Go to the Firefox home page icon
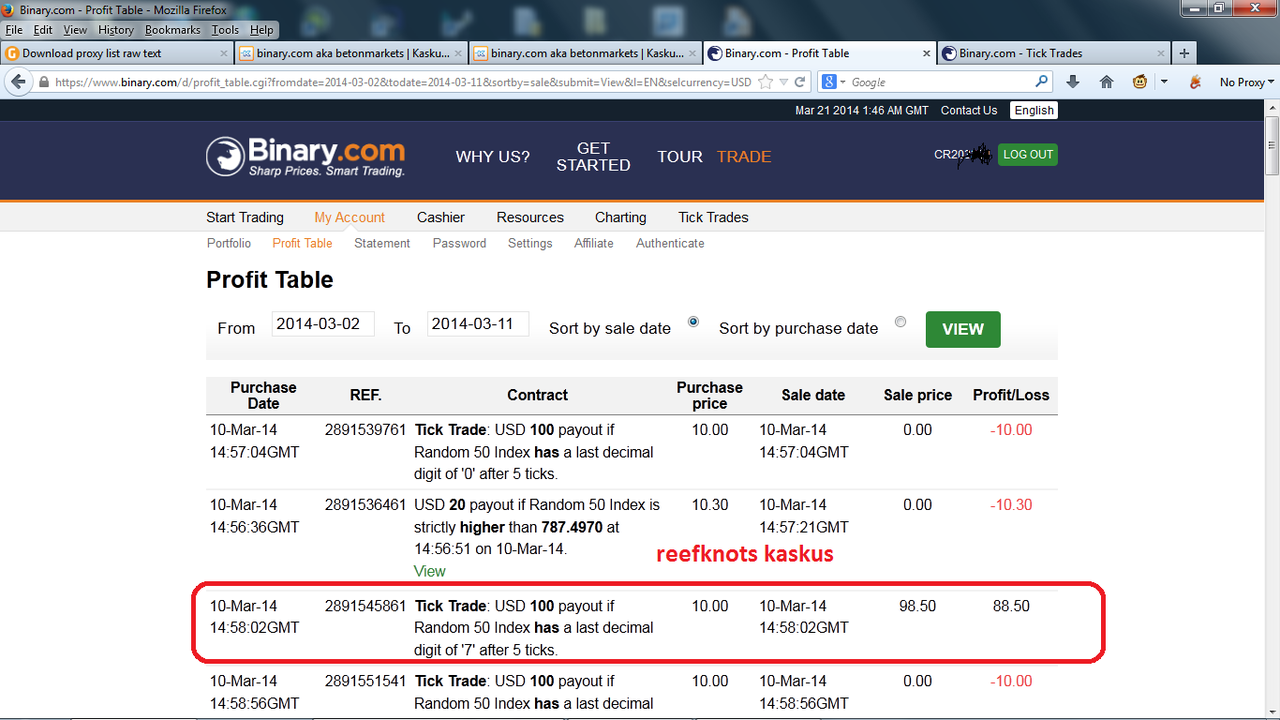 [1106, 82]
